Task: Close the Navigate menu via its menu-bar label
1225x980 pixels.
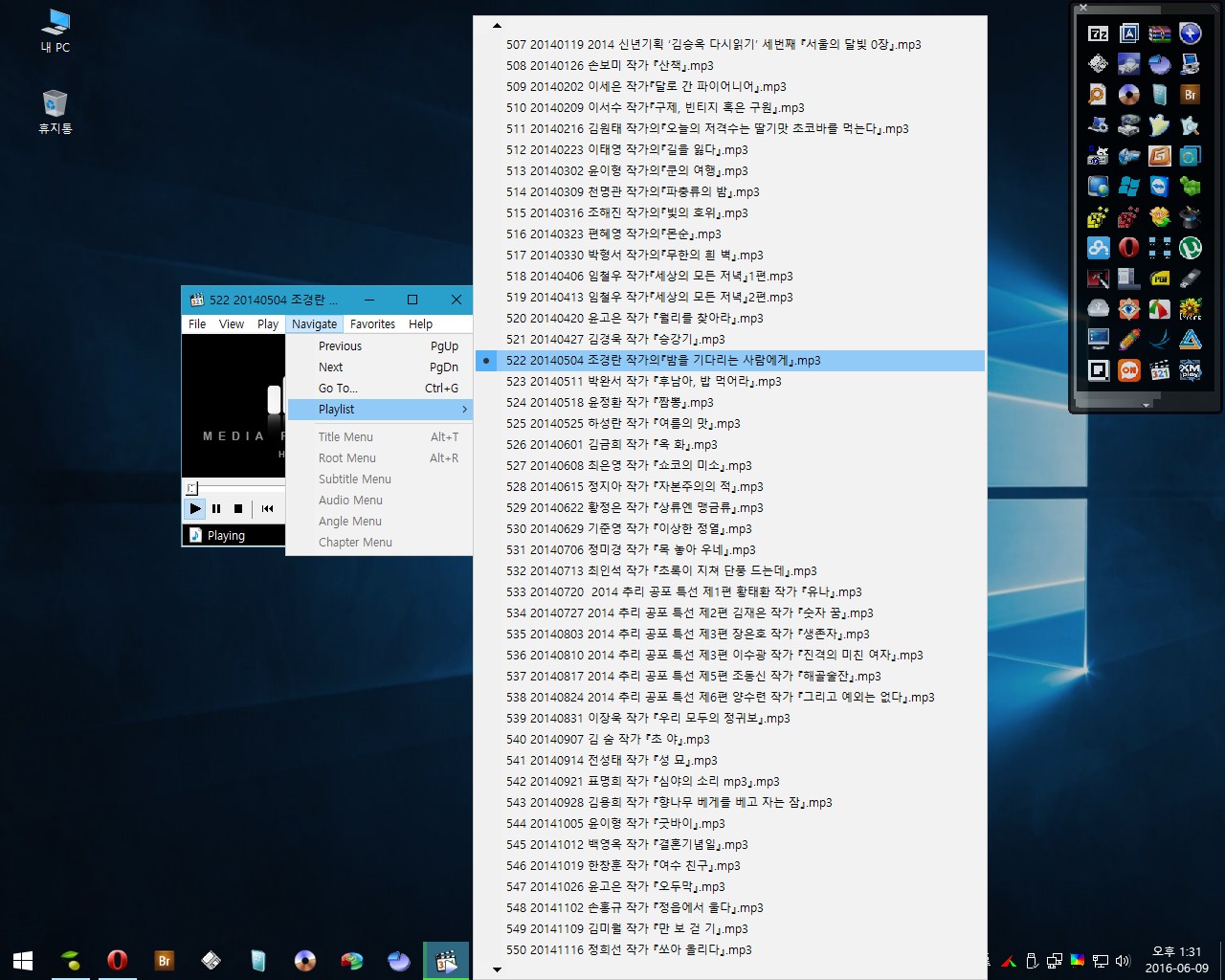Action: pos(314,324)
